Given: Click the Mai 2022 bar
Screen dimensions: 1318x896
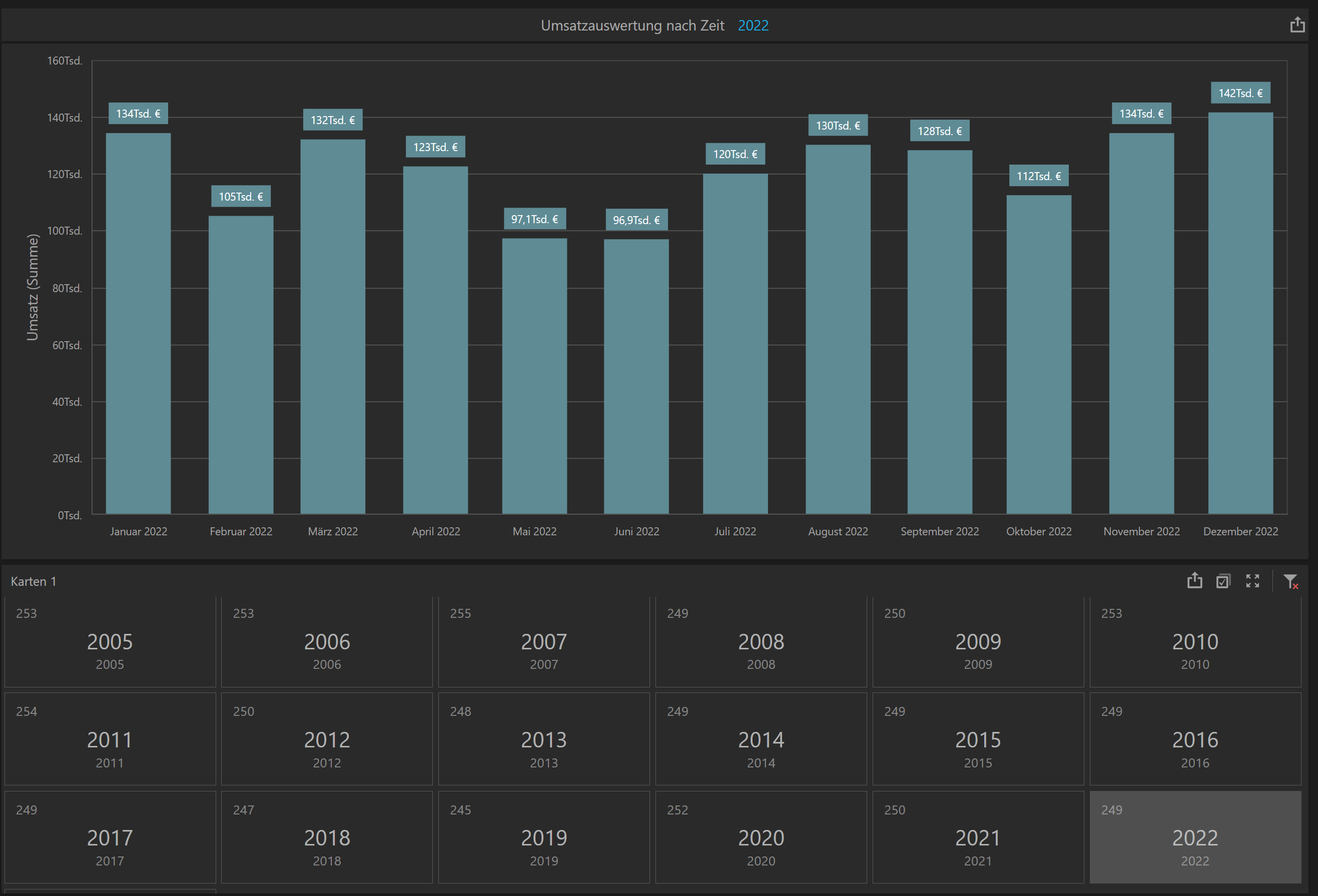Looking at the screenshot, I should [535, 377].
